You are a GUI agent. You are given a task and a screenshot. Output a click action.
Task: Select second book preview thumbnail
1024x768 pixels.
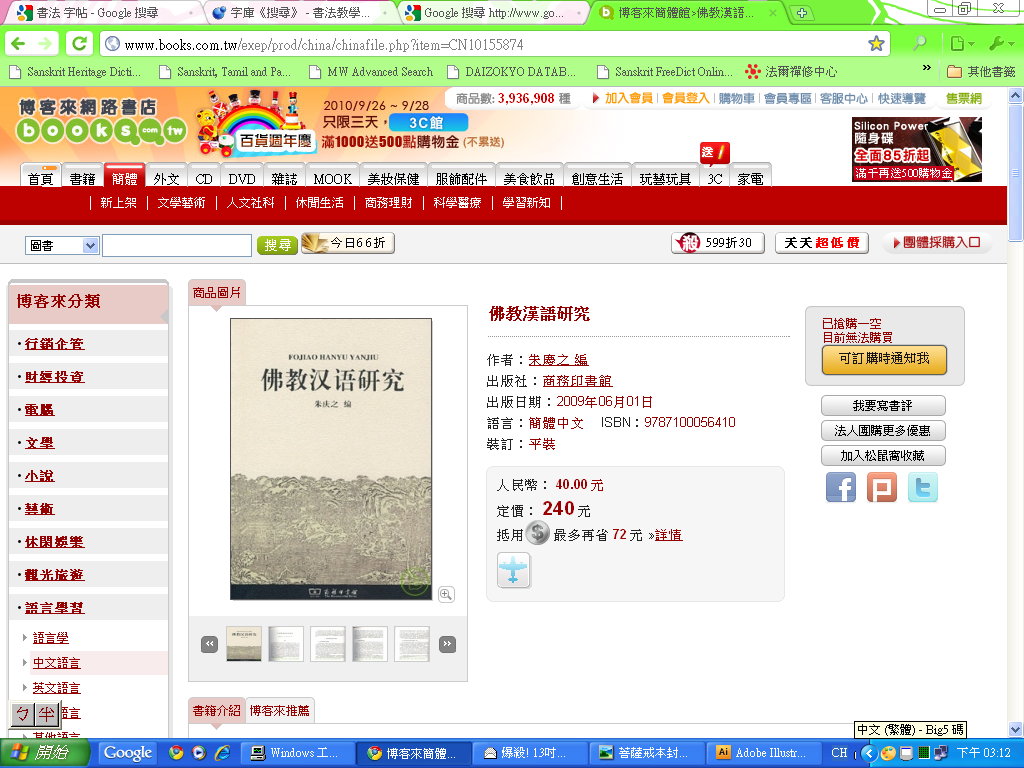pos(286,644)
